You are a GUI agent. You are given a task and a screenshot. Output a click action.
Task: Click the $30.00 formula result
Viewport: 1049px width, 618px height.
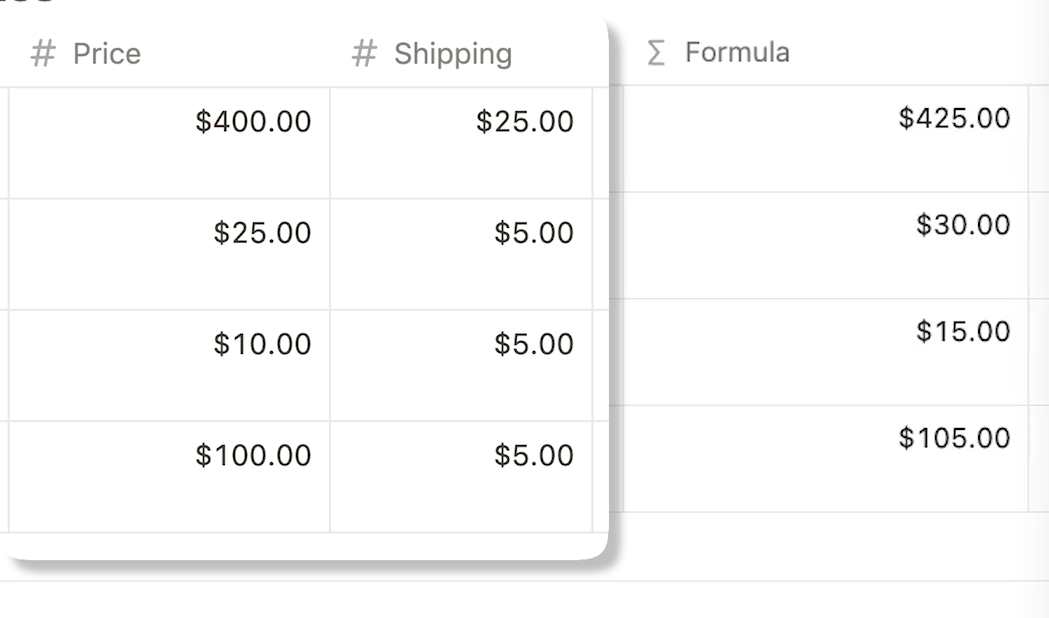point(963,225)
